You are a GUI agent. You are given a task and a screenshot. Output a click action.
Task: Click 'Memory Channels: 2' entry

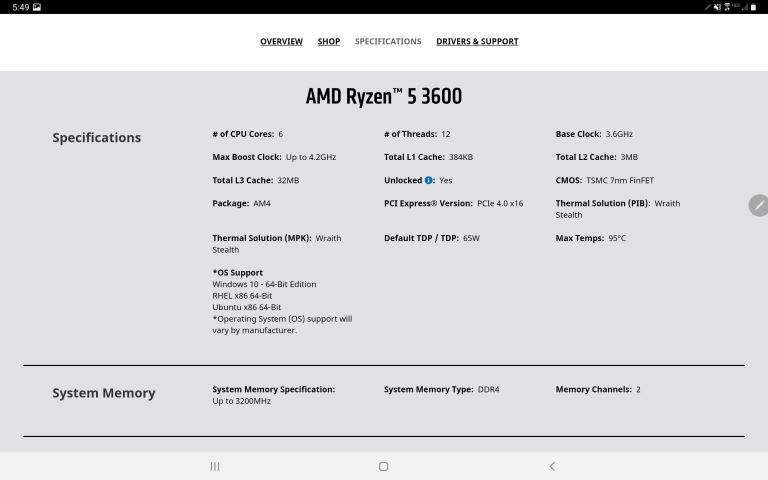[598, 389]
